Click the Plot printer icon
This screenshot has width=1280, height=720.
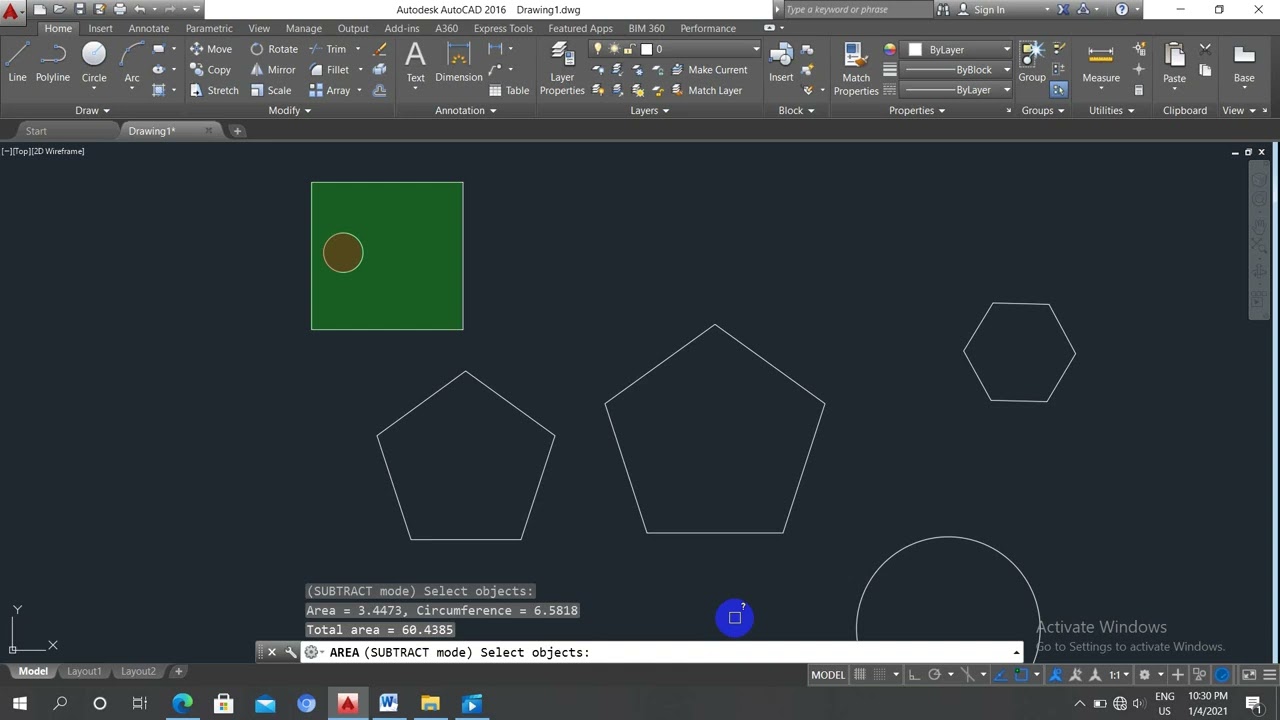(119, 9)
